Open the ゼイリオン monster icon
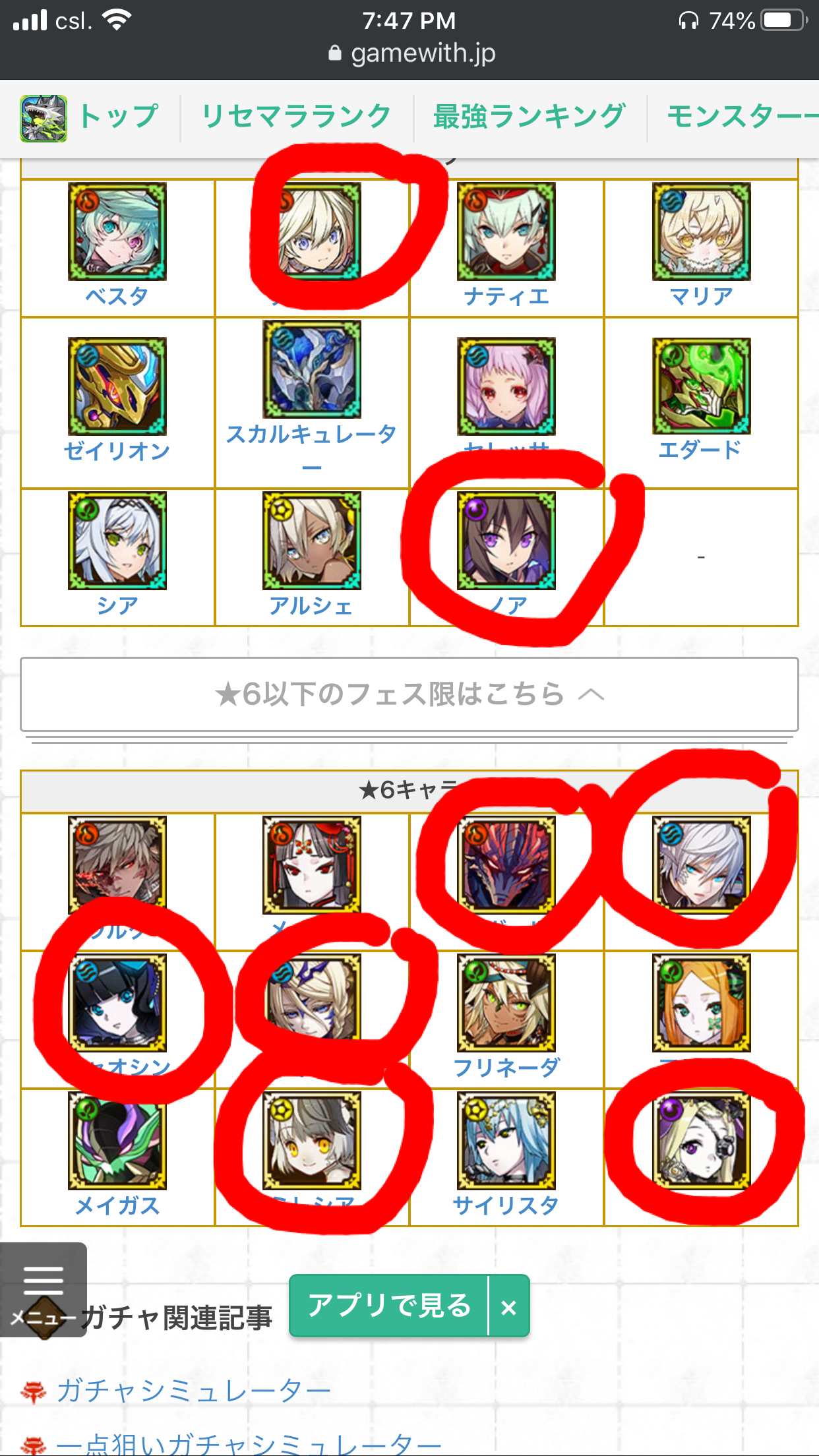 (x=117, y=386)
